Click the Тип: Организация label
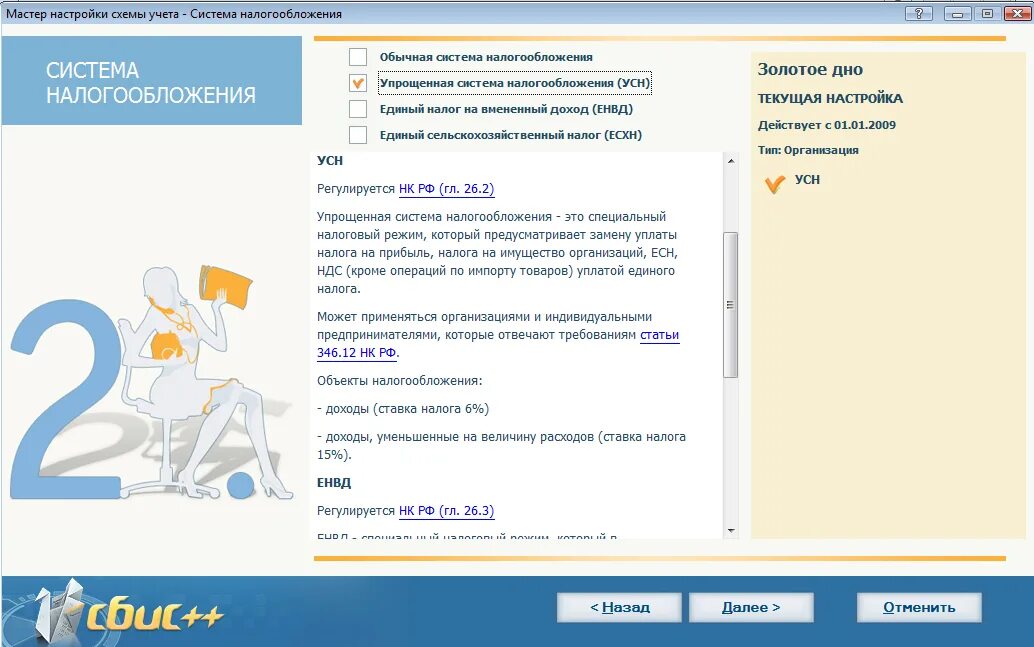The width and height of the screenshot is (1034, 647). click(808, 150)
